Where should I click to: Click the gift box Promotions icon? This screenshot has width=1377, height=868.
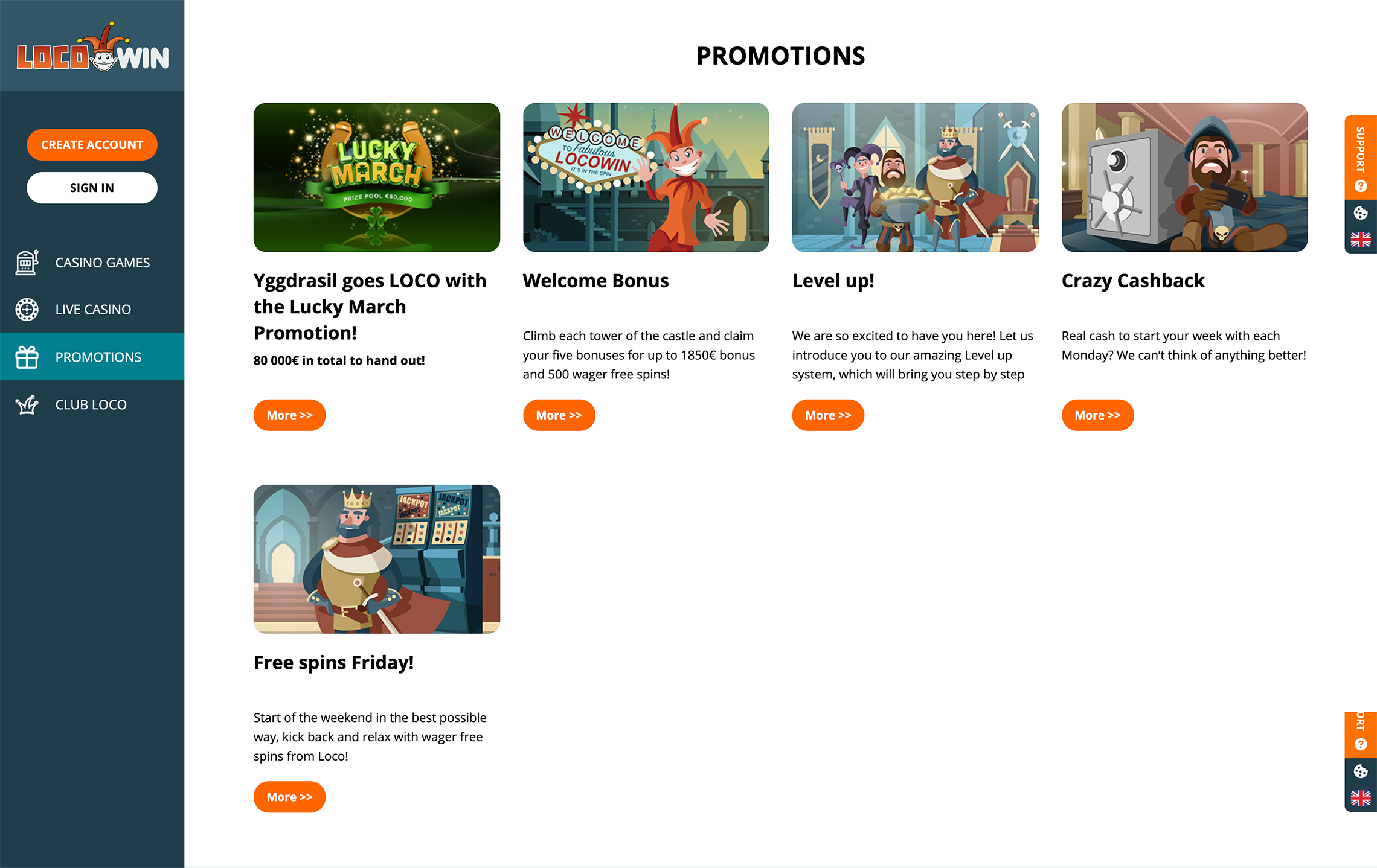[x=27, y=357]
